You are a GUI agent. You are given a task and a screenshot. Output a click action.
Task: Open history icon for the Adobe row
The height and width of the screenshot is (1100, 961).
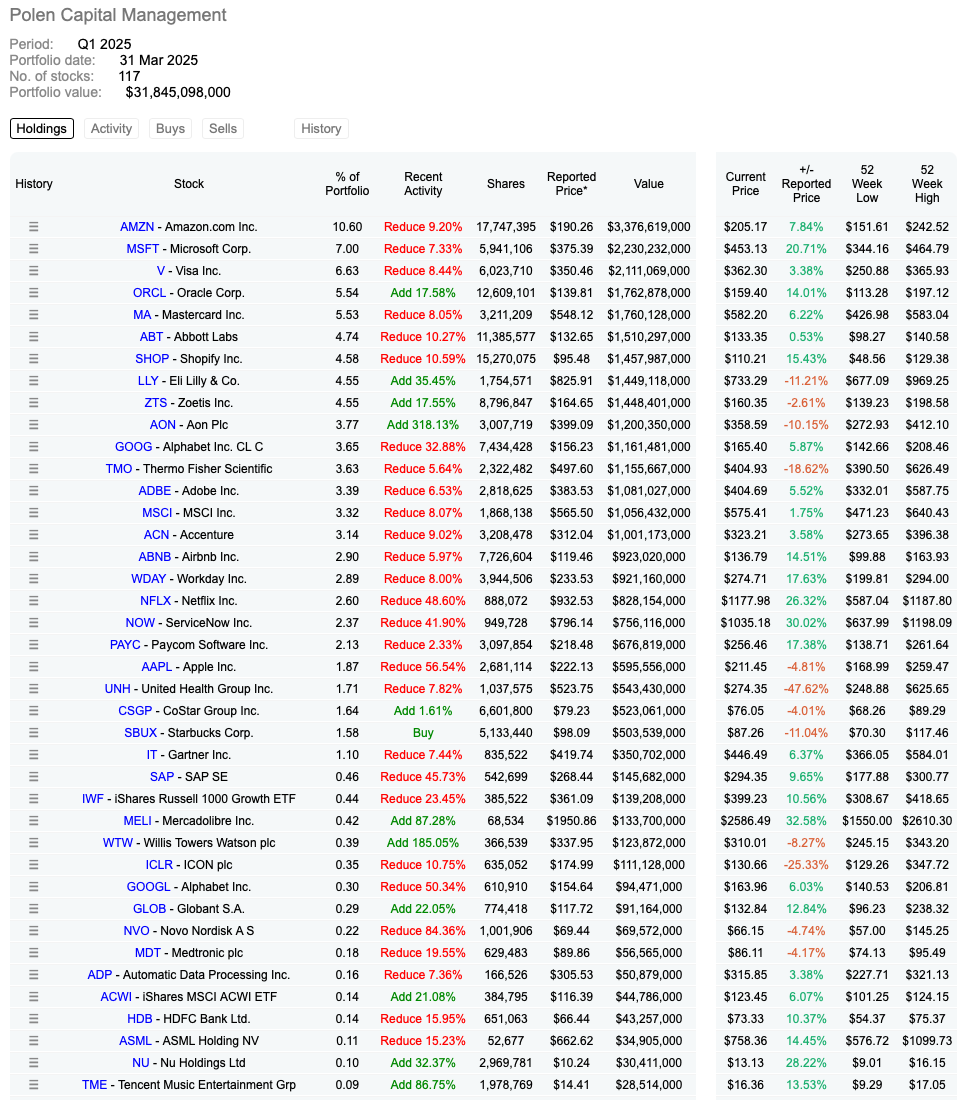[34, 490]
